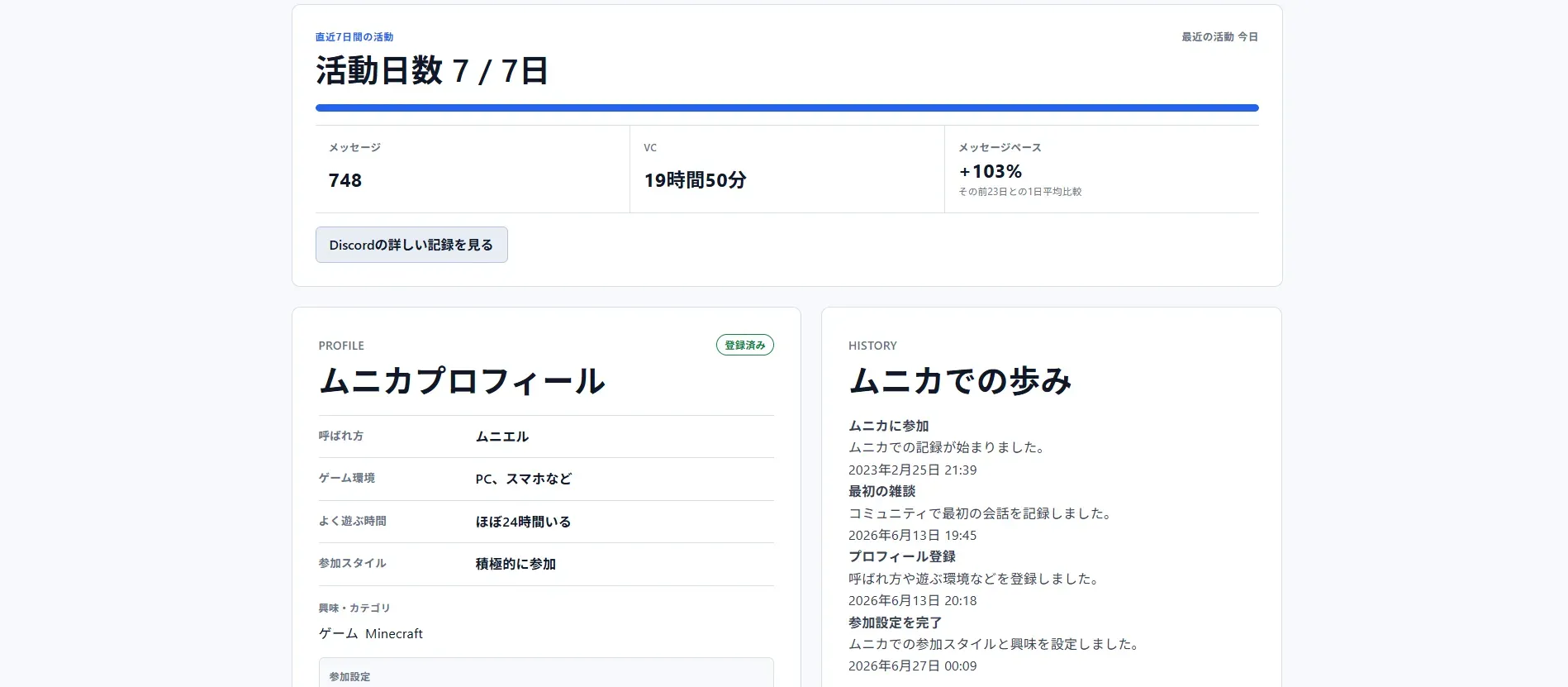Select the value PC、スマホなど

tap(524, 479)
